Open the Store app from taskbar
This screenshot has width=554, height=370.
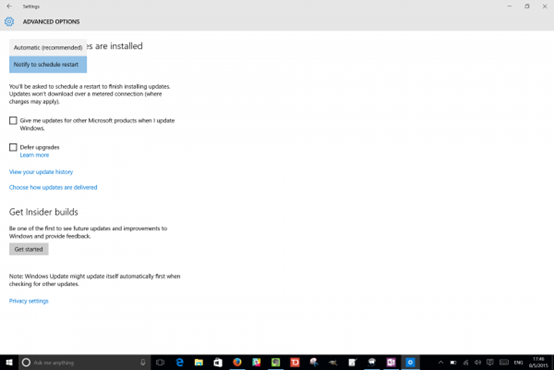coord(218,362)
